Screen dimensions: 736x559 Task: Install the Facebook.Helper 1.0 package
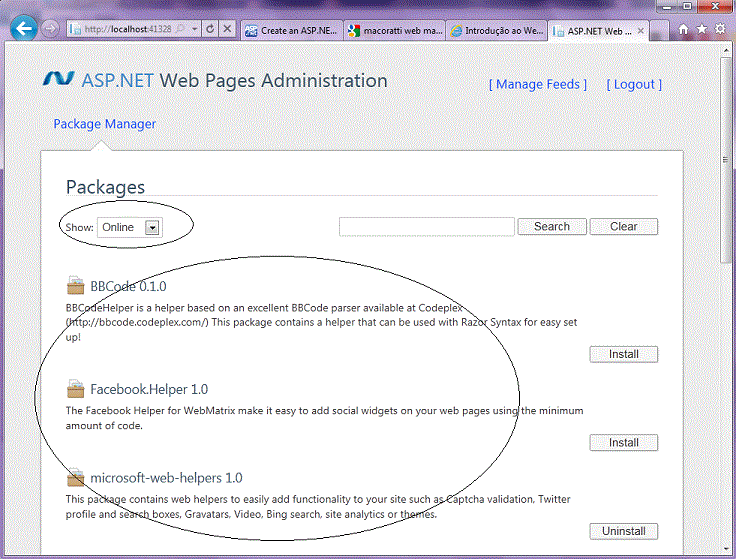point(624,443)
